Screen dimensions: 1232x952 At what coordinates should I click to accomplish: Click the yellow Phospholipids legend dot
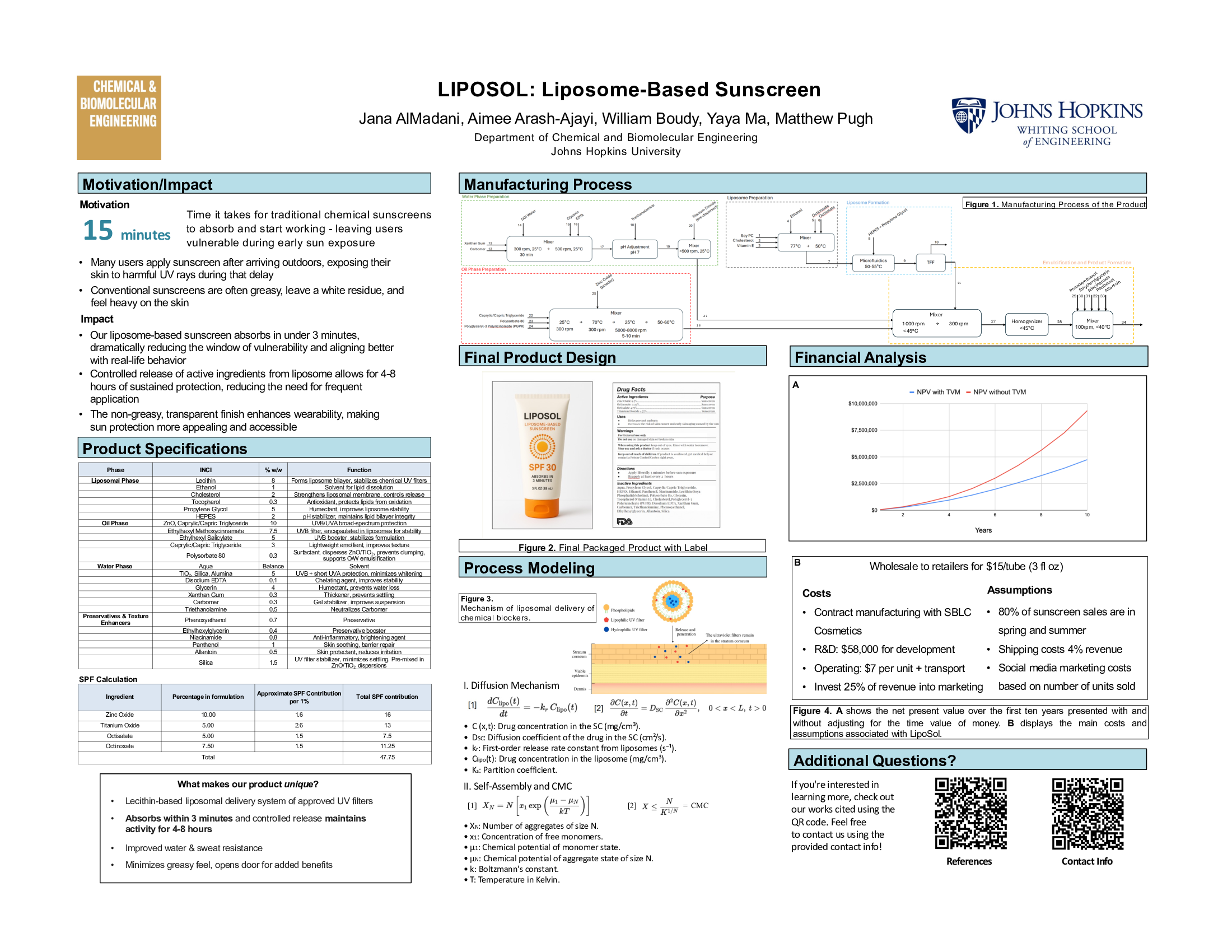click(x=606, y=609)
